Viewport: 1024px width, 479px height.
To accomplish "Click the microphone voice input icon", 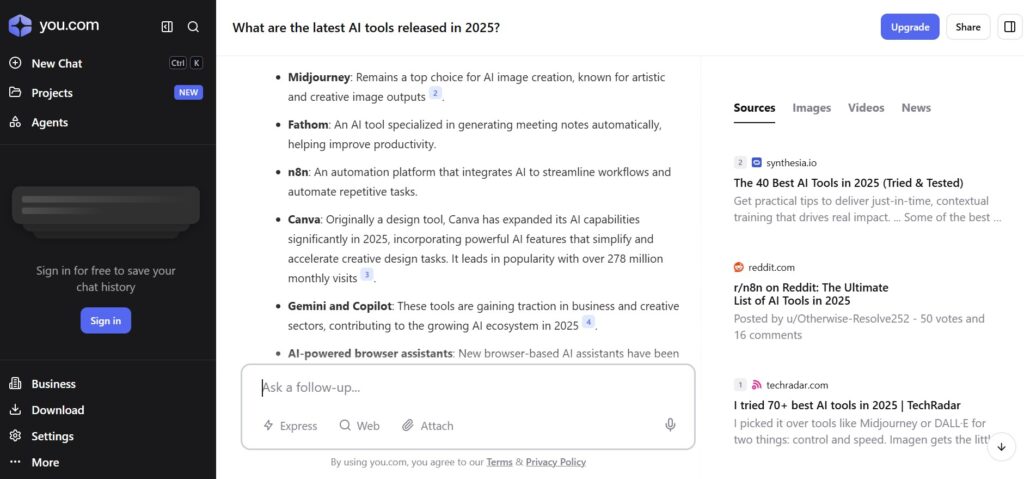I will click(670, 425).
